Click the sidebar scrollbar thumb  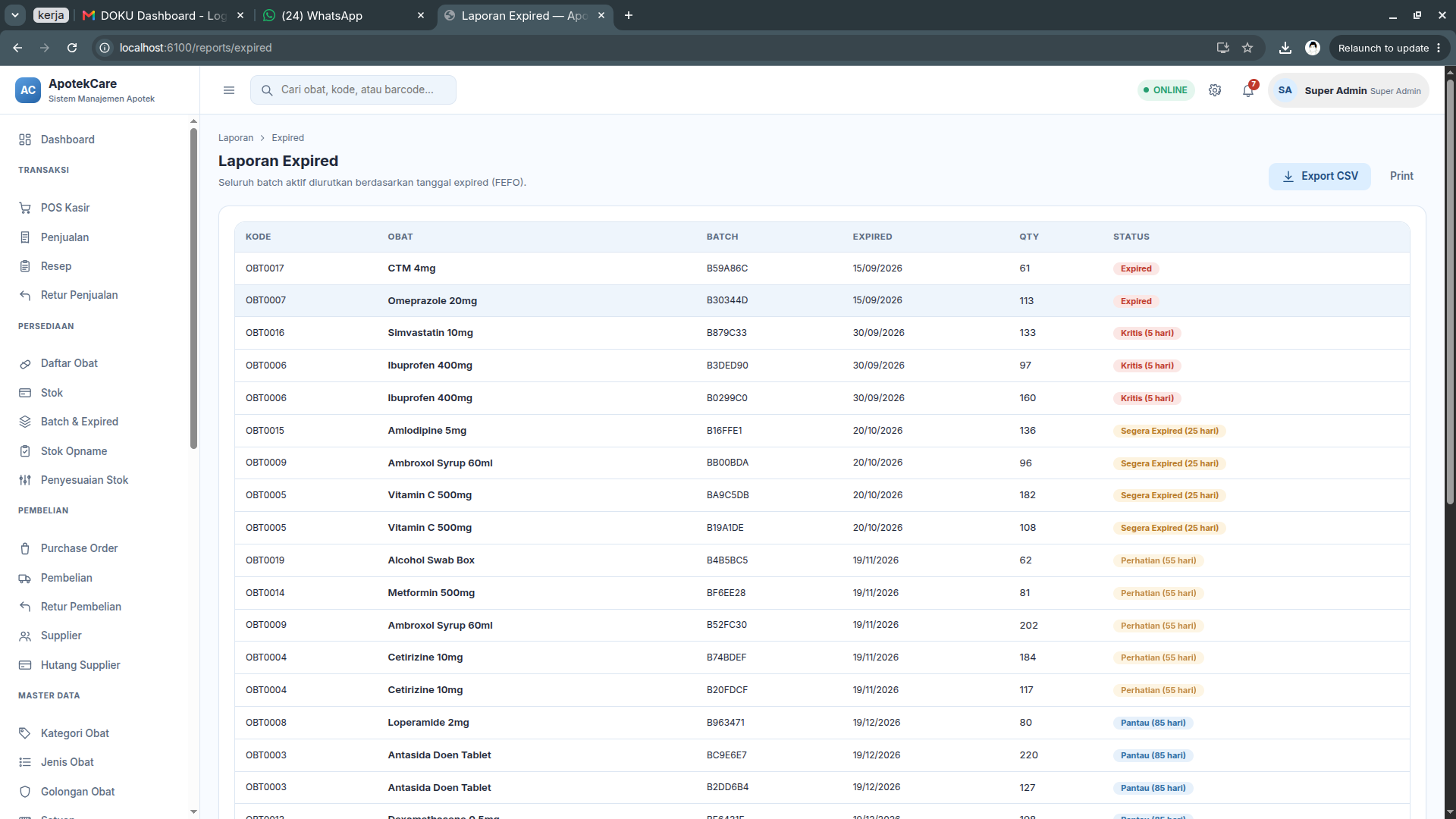click(x=193, y=288)
